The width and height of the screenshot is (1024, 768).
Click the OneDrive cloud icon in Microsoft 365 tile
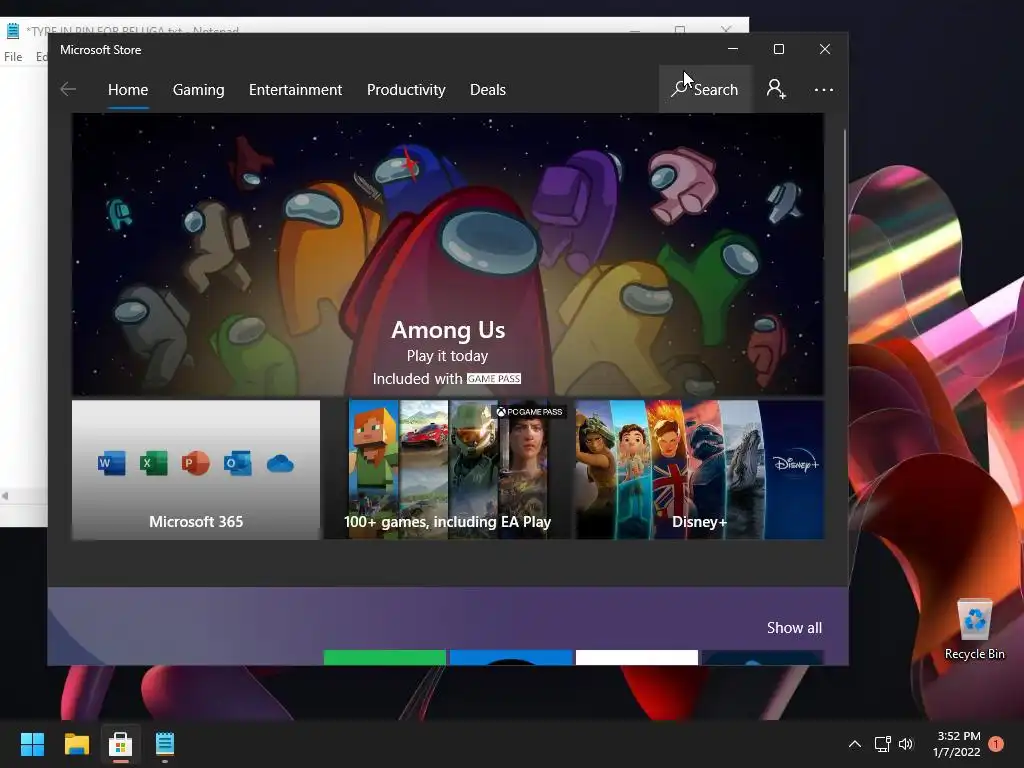pyautogui.click(x=280, y=464)
